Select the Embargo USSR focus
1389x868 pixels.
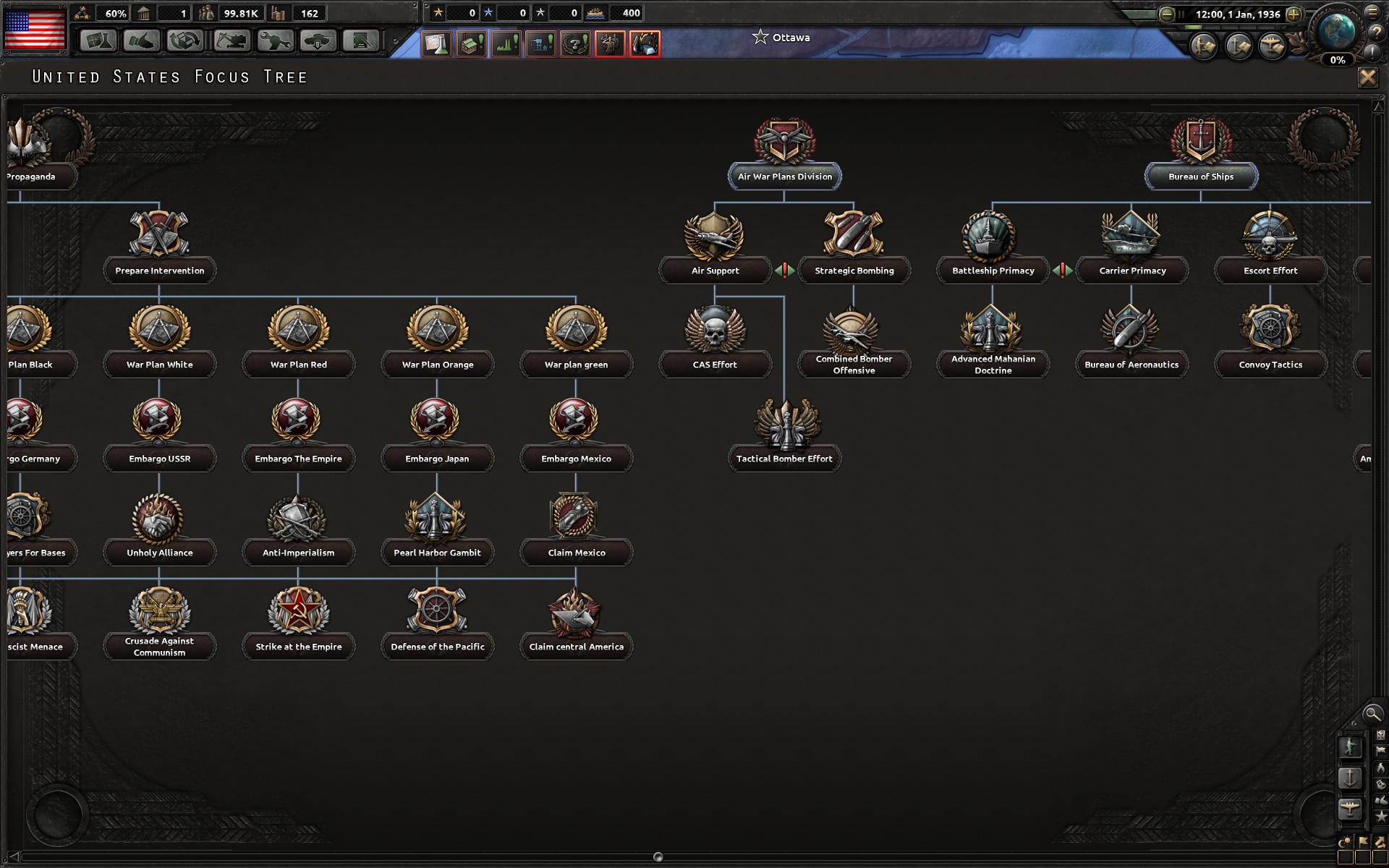tap(159, 459)
